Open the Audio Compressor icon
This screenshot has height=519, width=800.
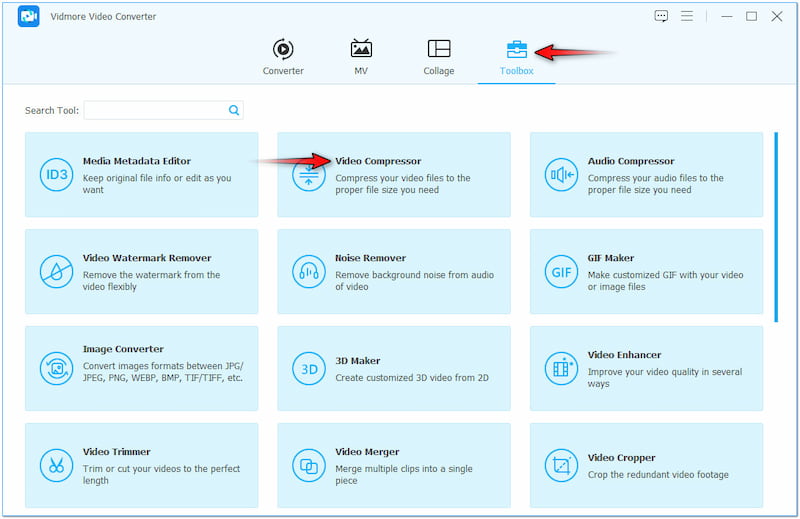coord(561,175)
